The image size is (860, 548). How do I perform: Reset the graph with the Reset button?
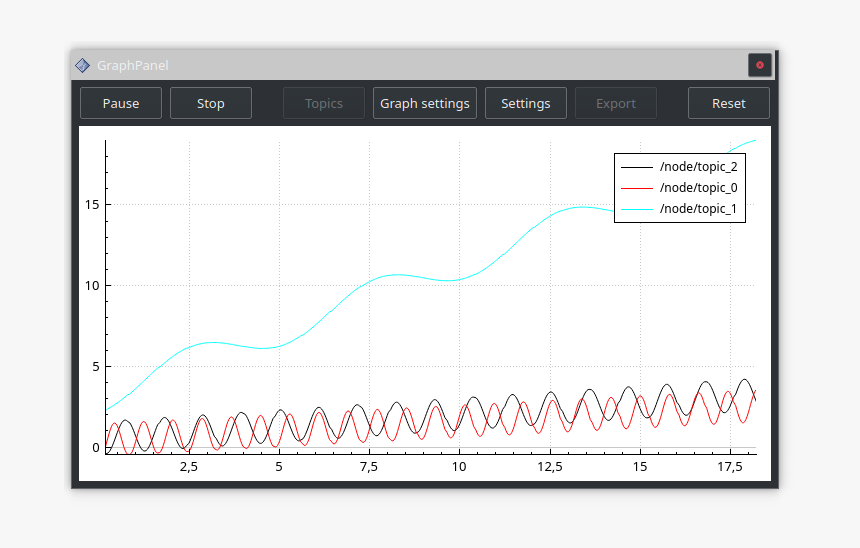coord(728,103)
